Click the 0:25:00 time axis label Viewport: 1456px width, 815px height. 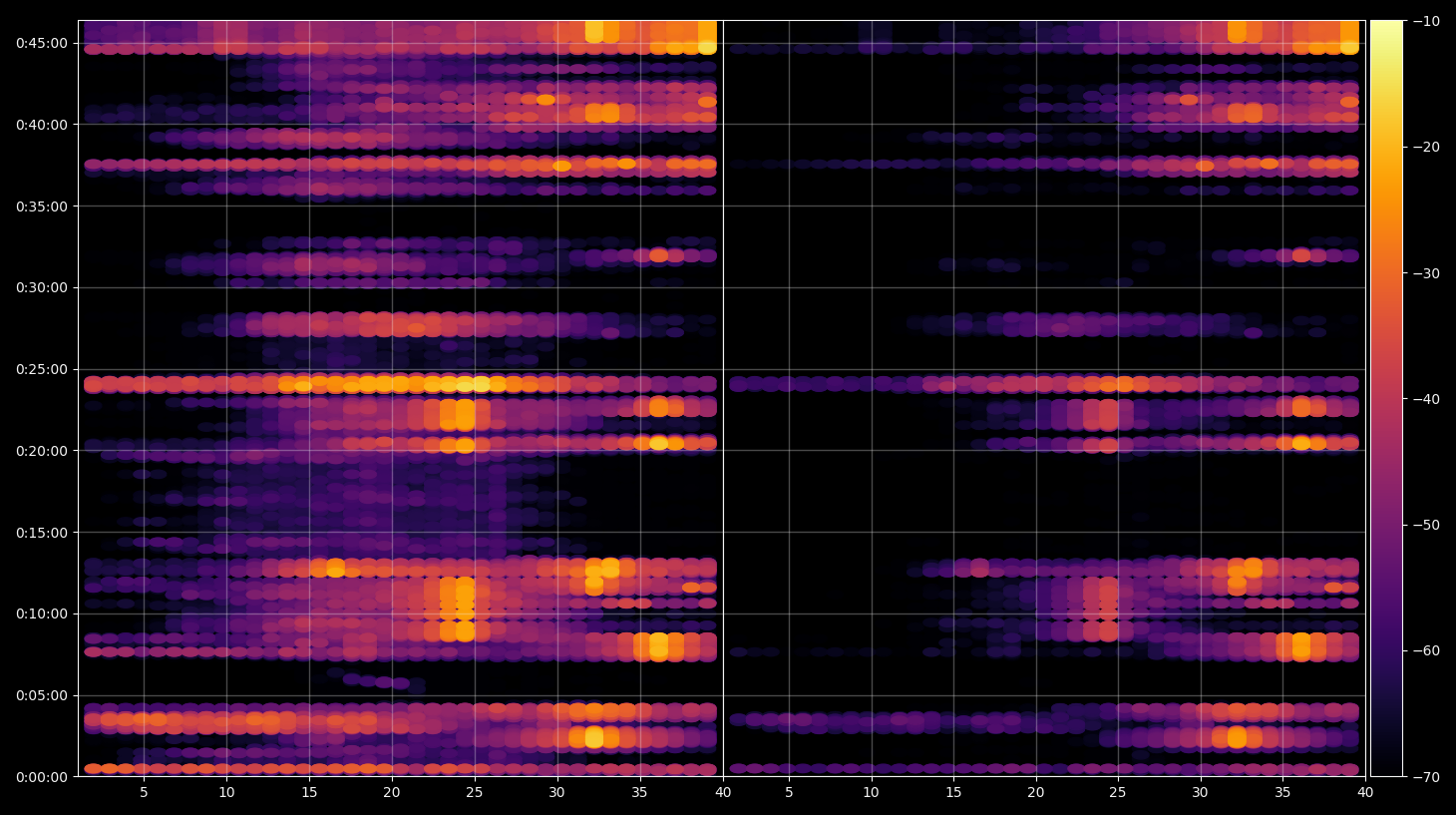(x=42, y=369)
